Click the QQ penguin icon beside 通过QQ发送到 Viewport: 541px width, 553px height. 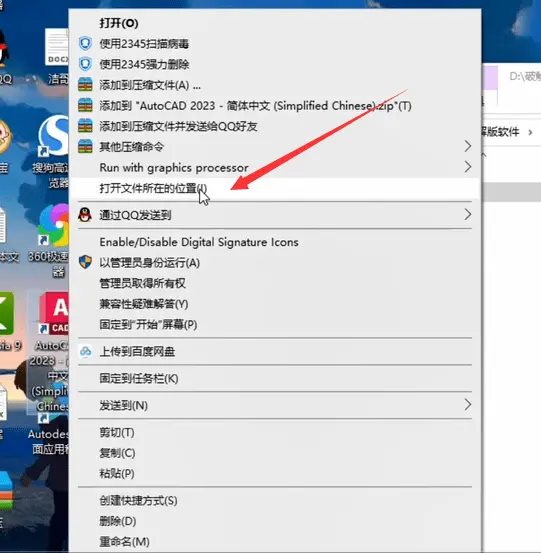point(85,214)
